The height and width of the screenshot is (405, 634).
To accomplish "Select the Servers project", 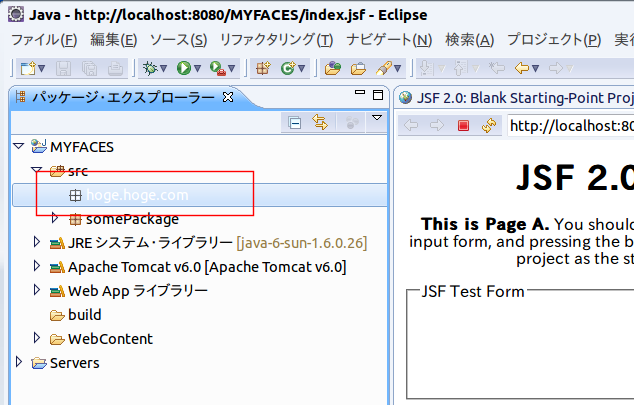I will [74, 363].
